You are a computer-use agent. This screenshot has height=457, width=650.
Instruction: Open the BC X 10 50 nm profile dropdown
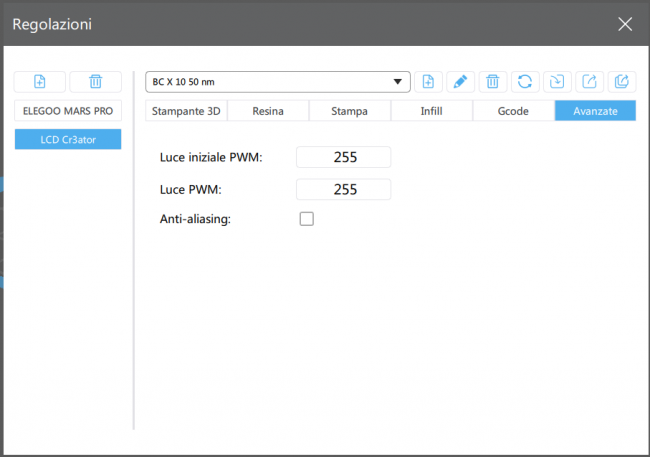(278, 82)
